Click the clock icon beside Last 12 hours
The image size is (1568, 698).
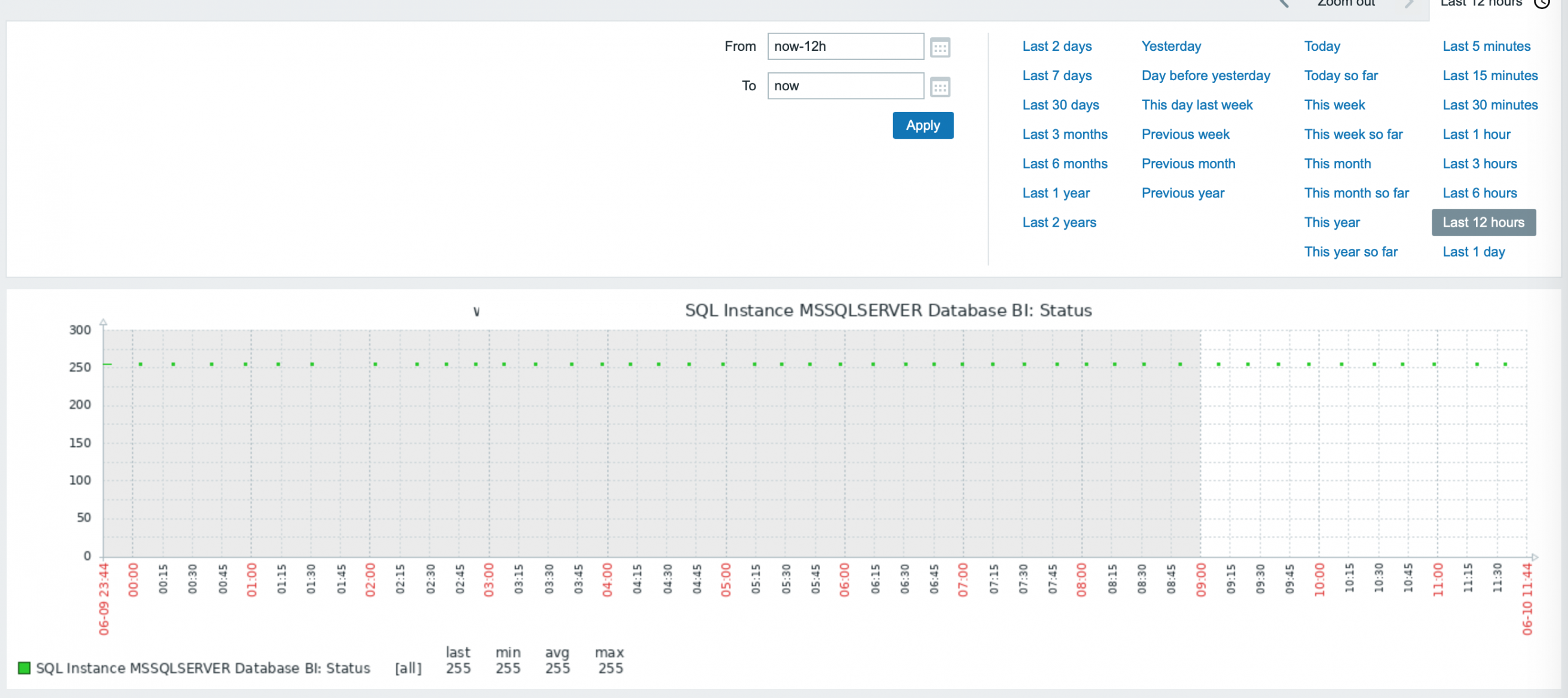1541,4
